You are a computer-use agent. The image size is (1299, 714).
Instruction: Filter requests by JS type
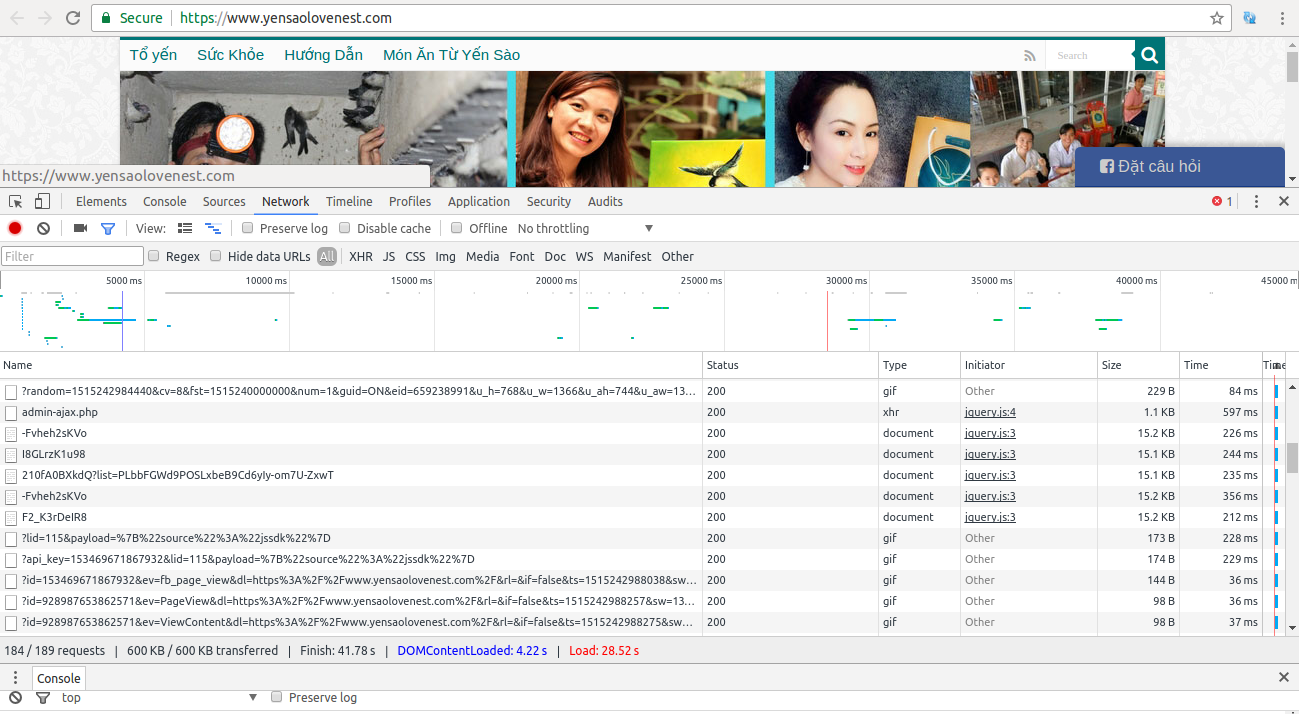[389, 256]
